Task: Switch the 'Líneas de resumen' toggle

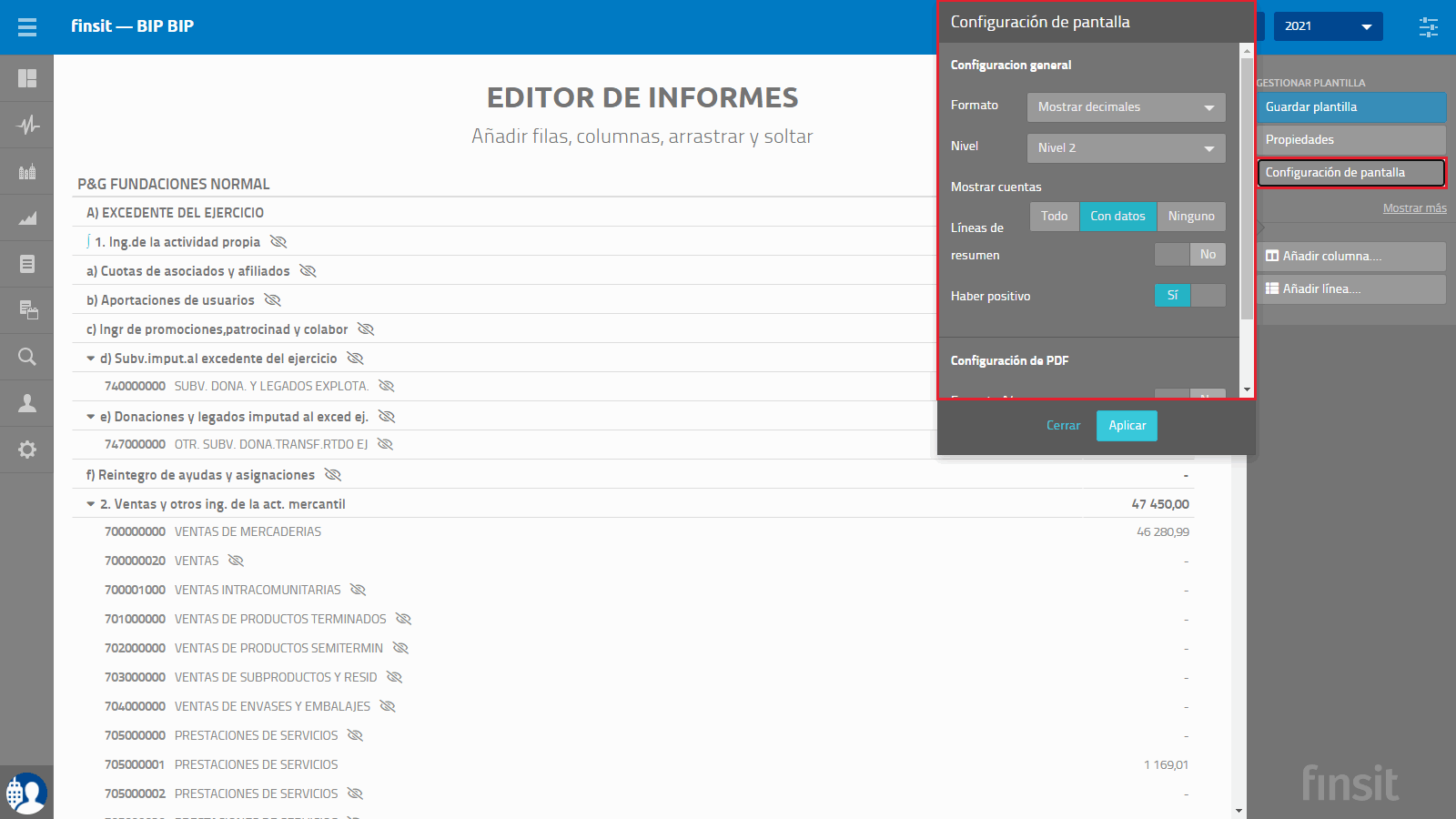Action: (x=1190, y=255)
